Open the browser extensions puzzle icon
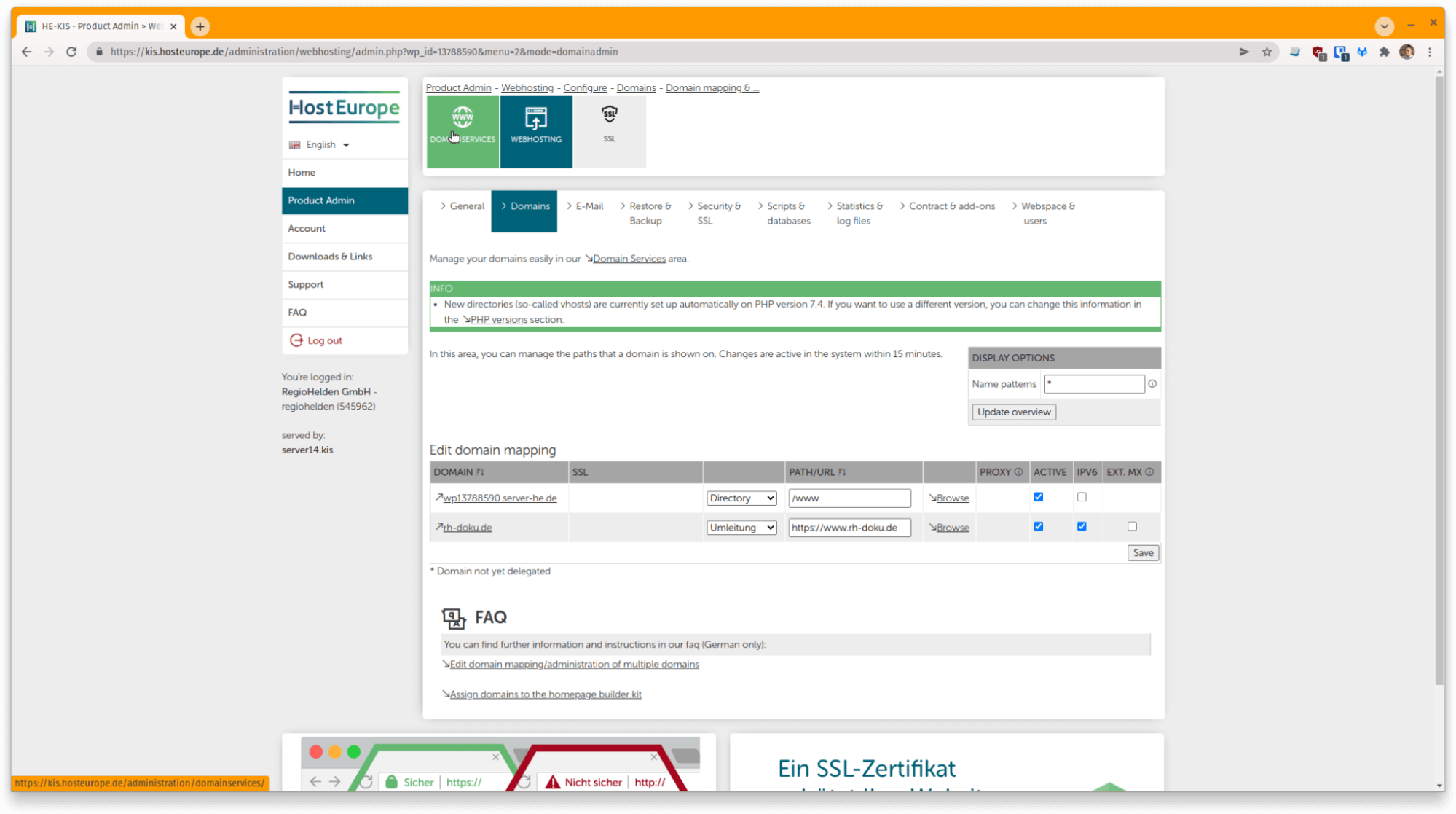This screenshot has width=1456, height=814. point(1385,52)
